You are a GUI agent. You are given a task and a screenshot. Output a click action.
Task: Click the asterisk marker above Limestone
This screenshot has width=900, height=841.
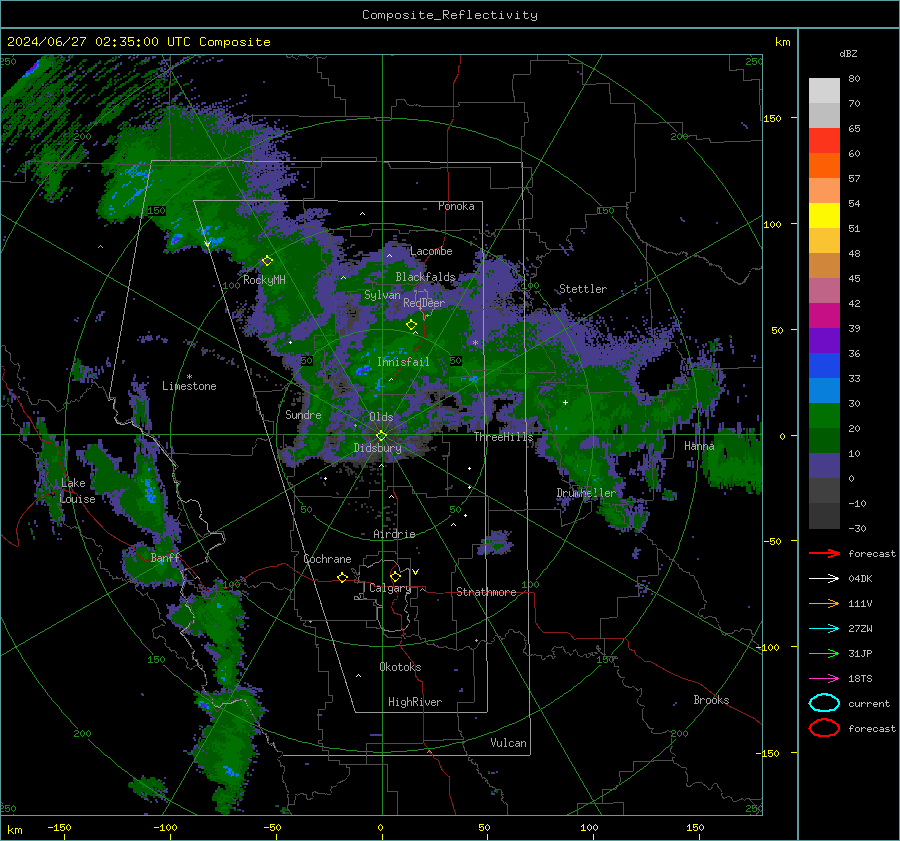point(189,377)
